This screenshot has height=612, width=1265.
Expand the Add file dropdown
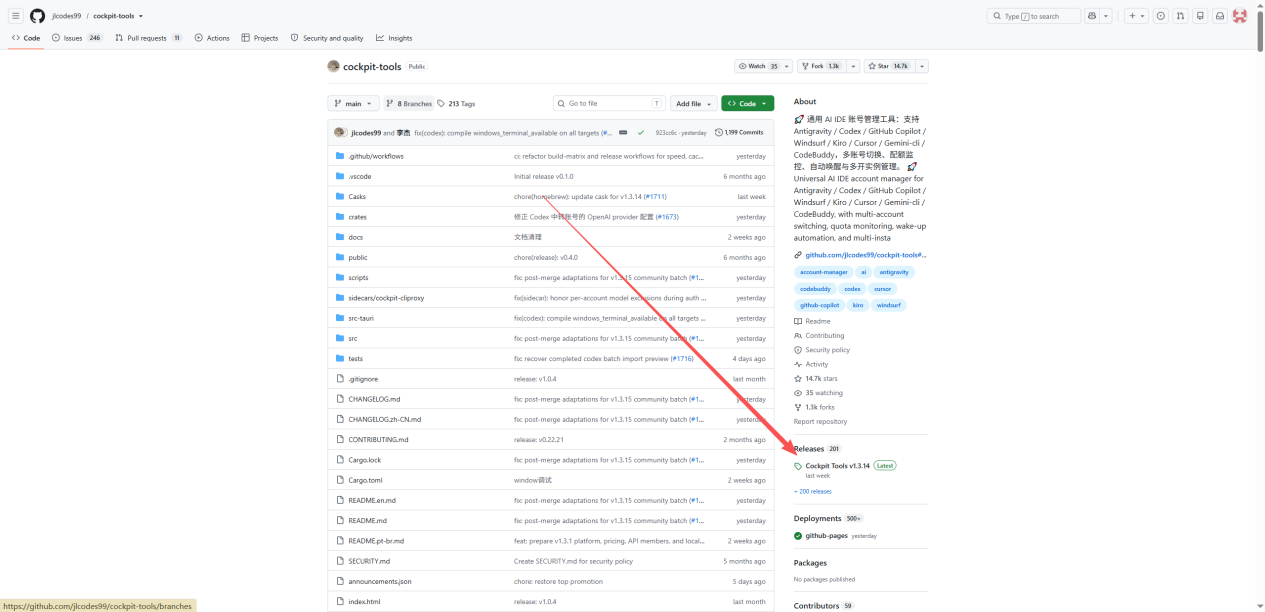[x=694, y=104]
